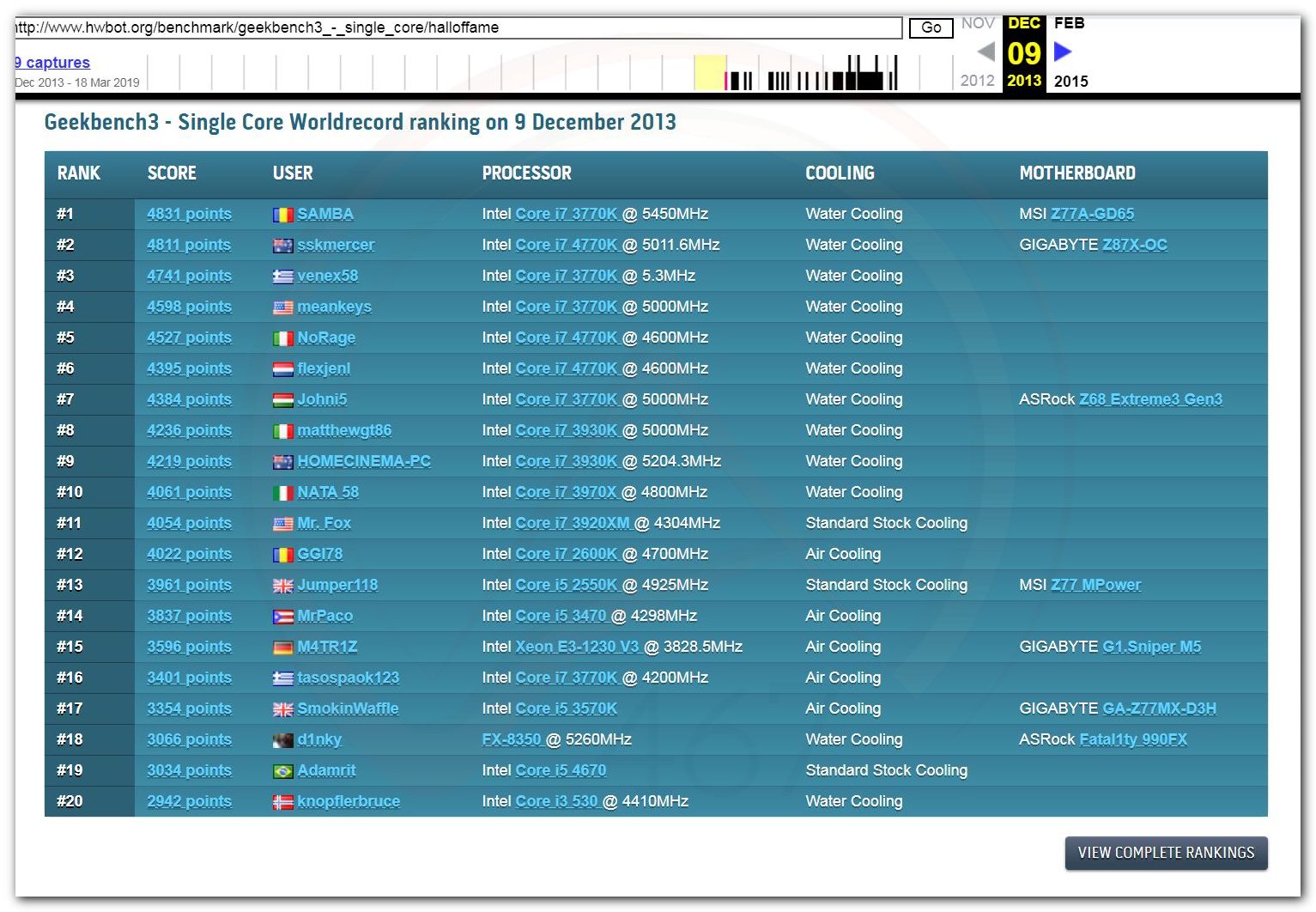
Task: Open Johni5 user profile
Action: click(322, 399)
